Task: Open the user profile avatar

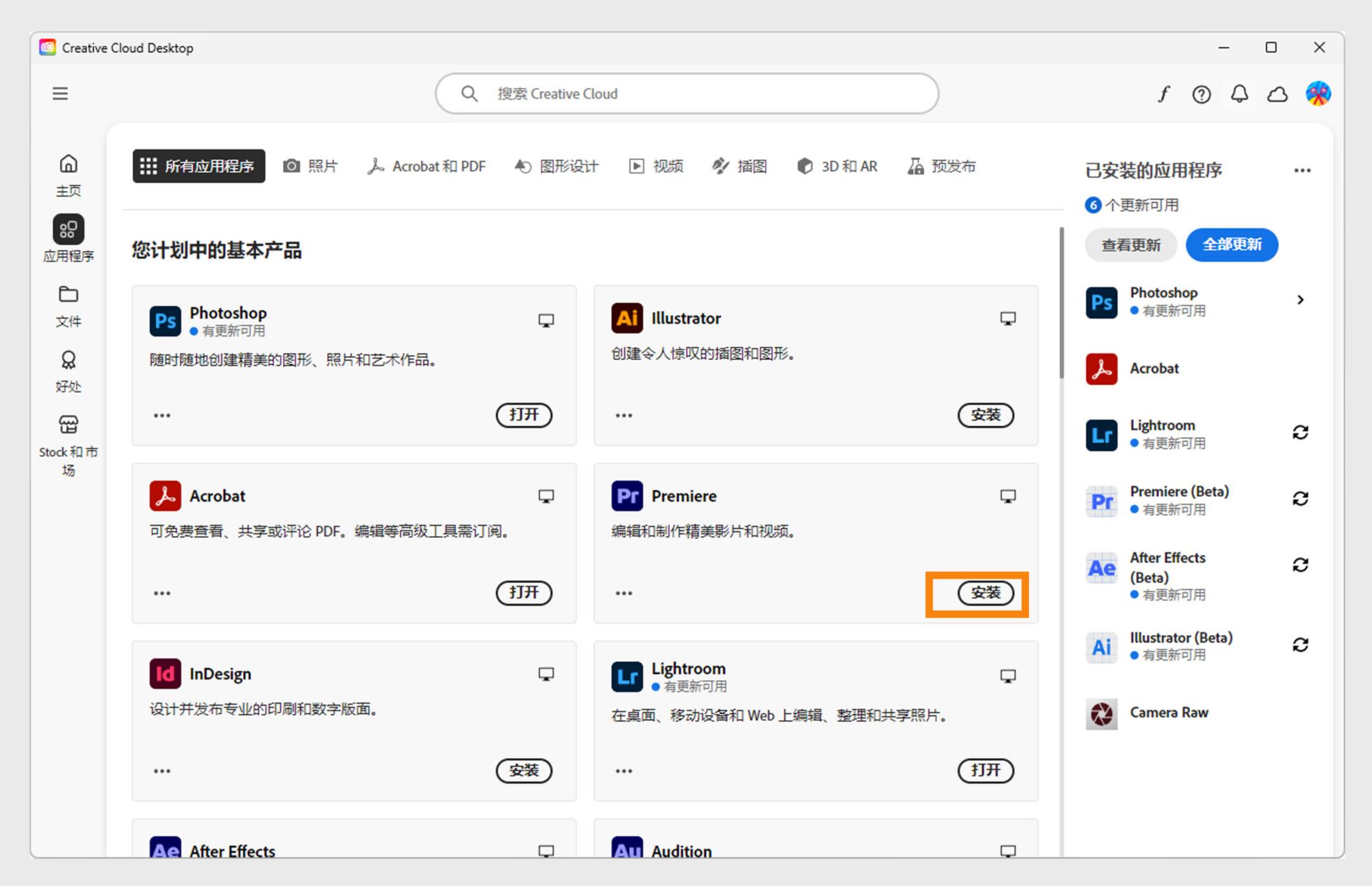Action: point(1318,94)
